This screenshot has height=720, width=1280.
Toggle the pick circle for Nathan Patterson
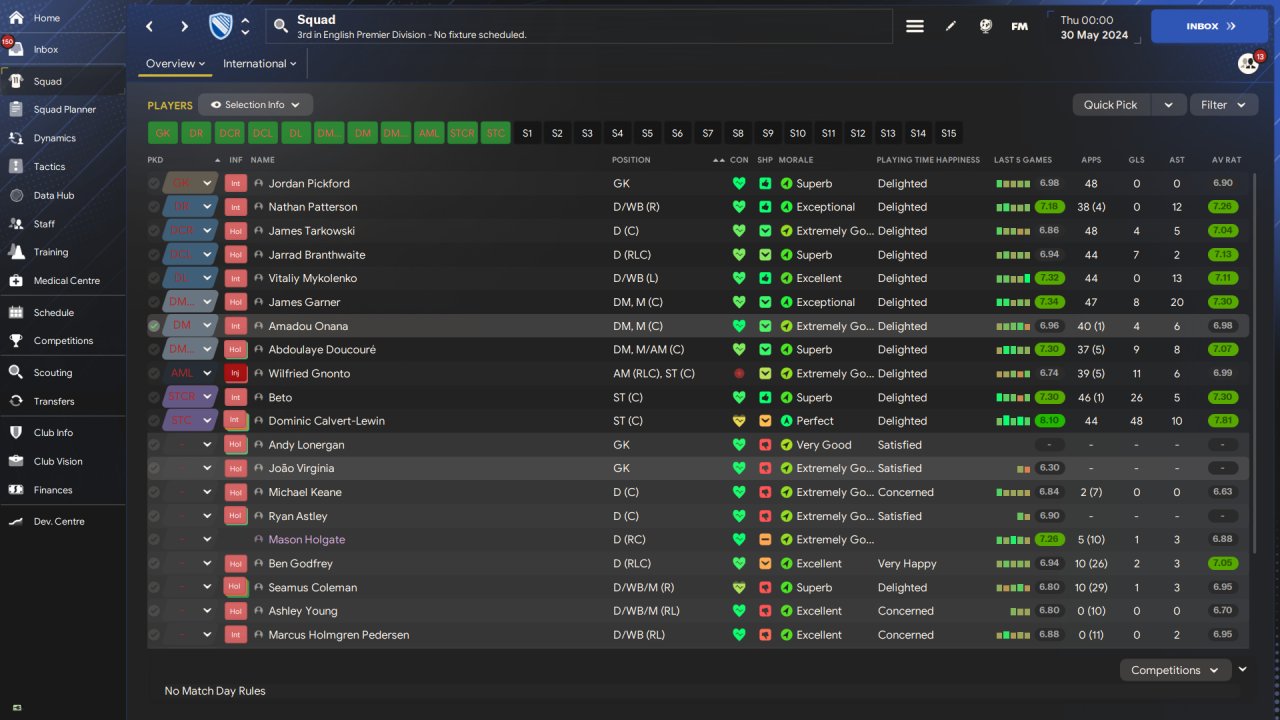(x=153, y=207)
